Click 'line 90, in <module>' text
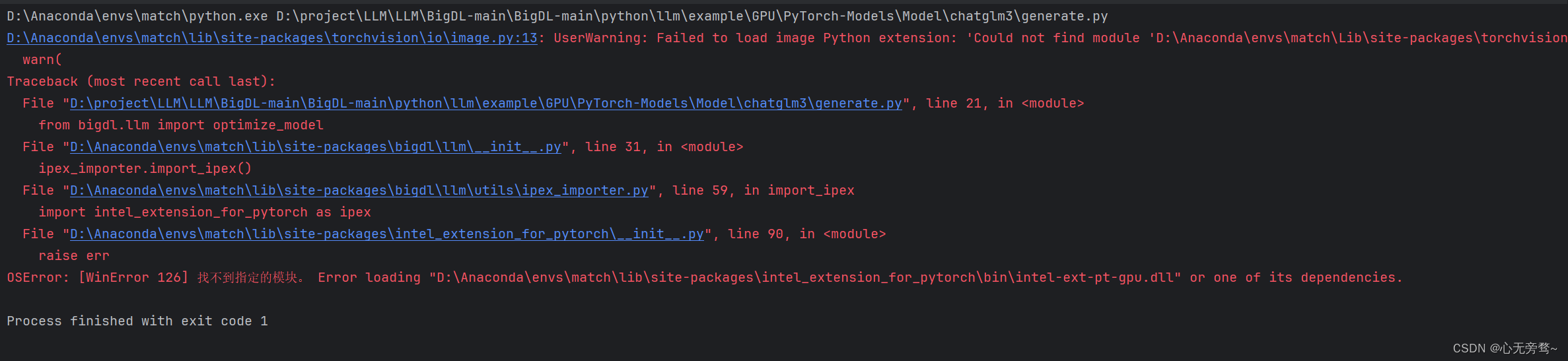The width and height of the screenshot is (1568, 361). pyautogui.click(x=806, y=234)
